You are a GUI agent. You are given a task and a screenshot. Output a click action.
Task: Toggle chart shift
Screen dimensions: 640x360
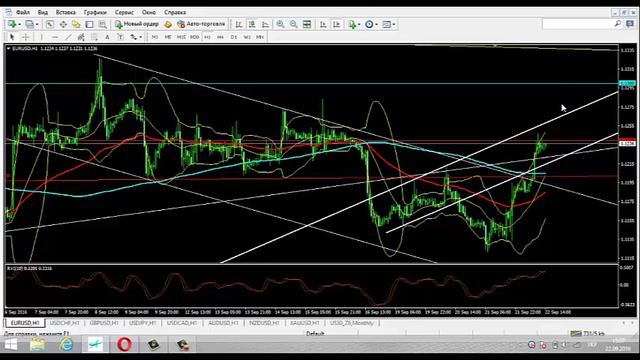coord(336,24)
